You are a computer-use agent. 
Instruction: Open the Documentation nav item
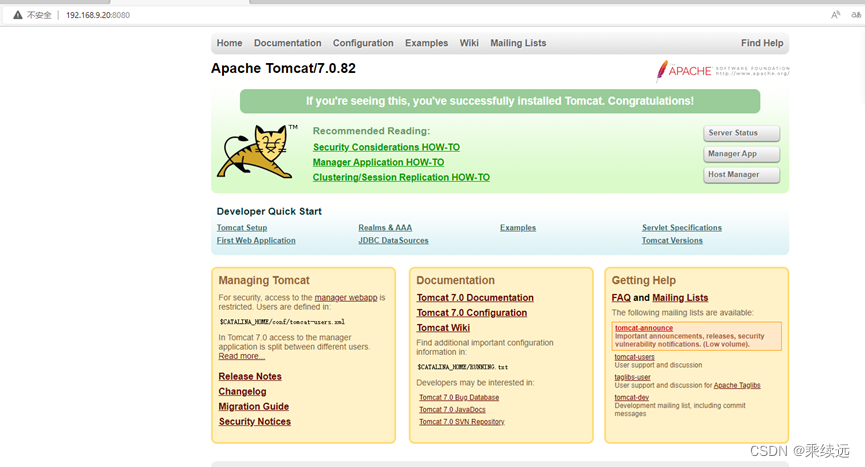(x=287, y=43)
